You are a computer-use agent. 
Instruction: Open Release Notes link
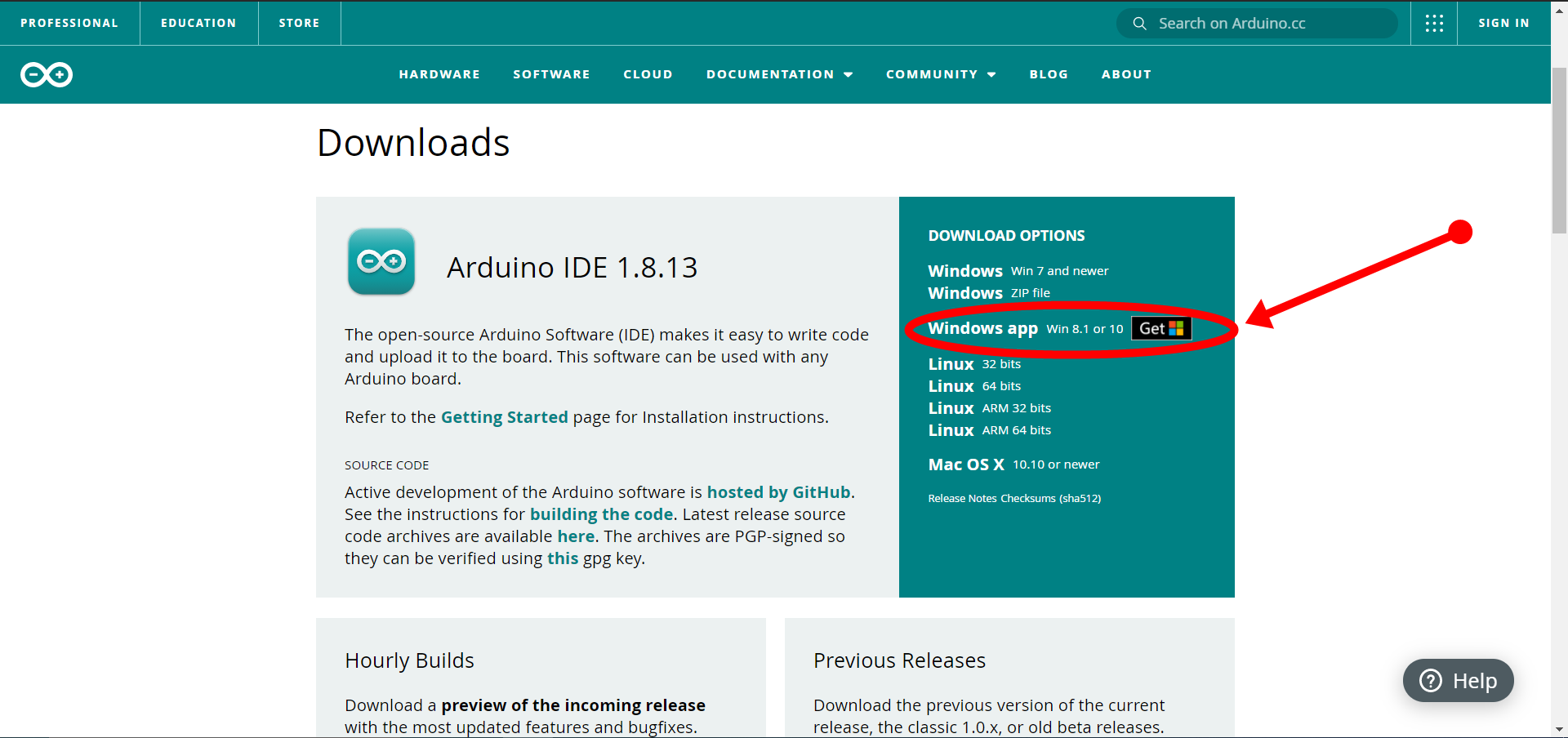pos(962,499)
